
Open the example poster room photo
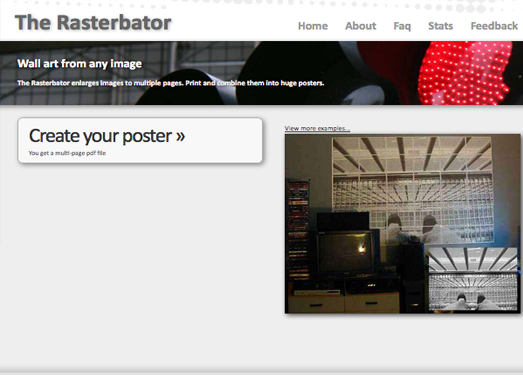(x=402, y=224)
